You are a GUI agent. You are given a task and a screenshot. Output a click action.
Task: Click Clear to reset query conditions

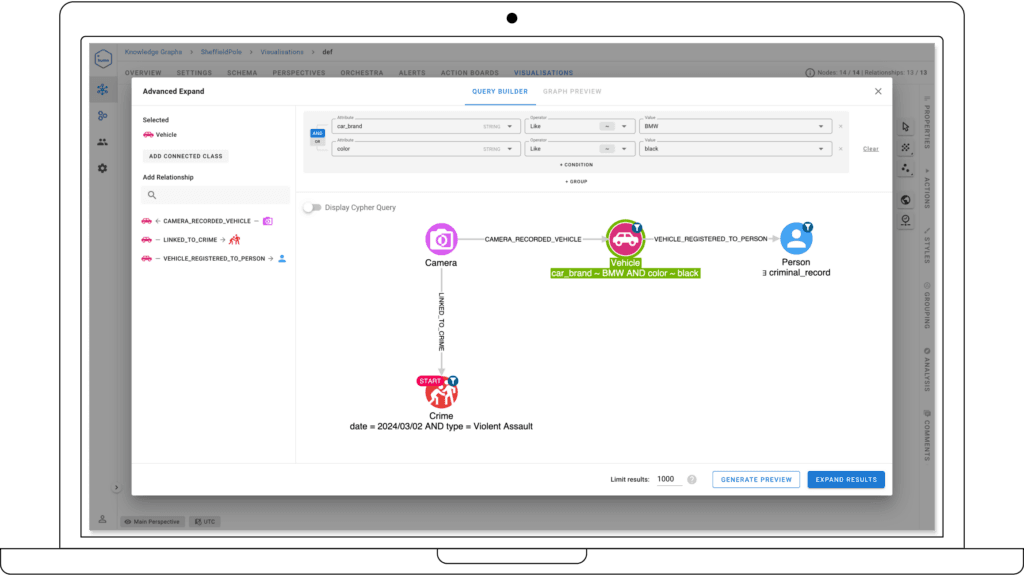tap(870, 148)
